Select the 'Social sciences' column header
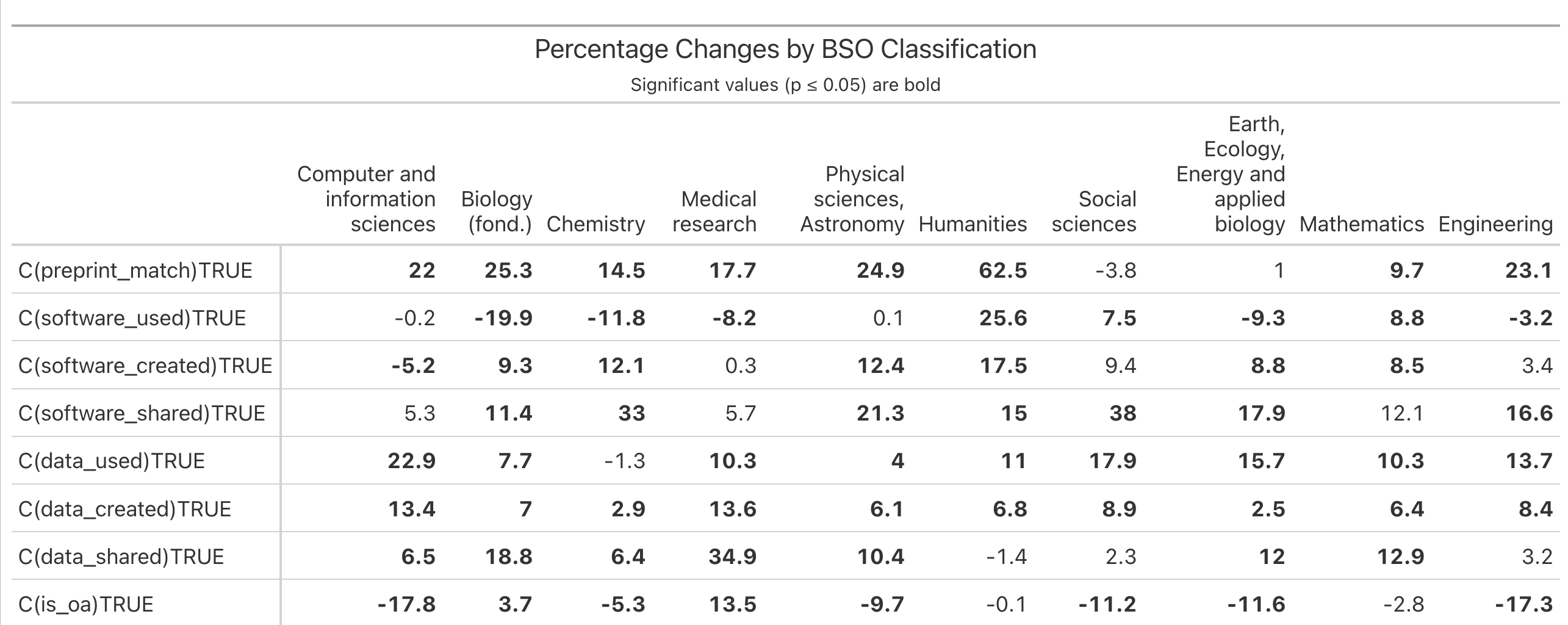The width and height of the screenshot is (1568, 625). 1094,211
